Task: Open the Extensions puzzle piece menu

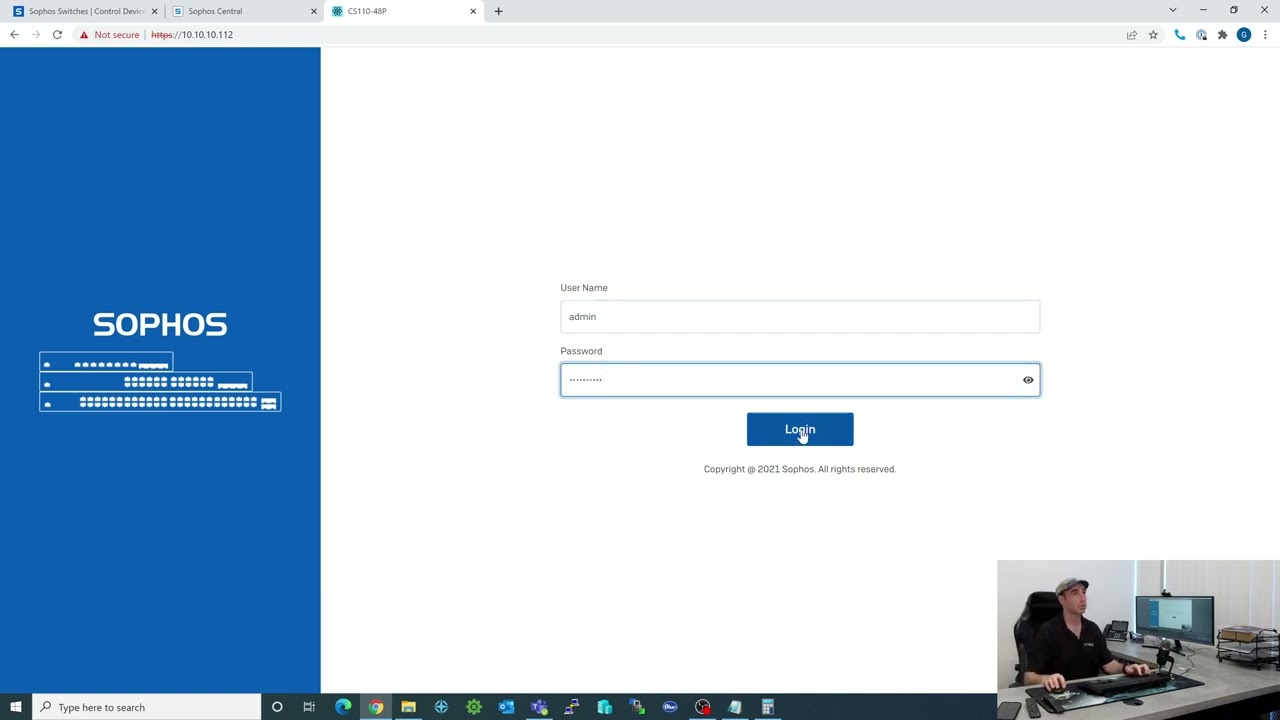Action: 1222,35
